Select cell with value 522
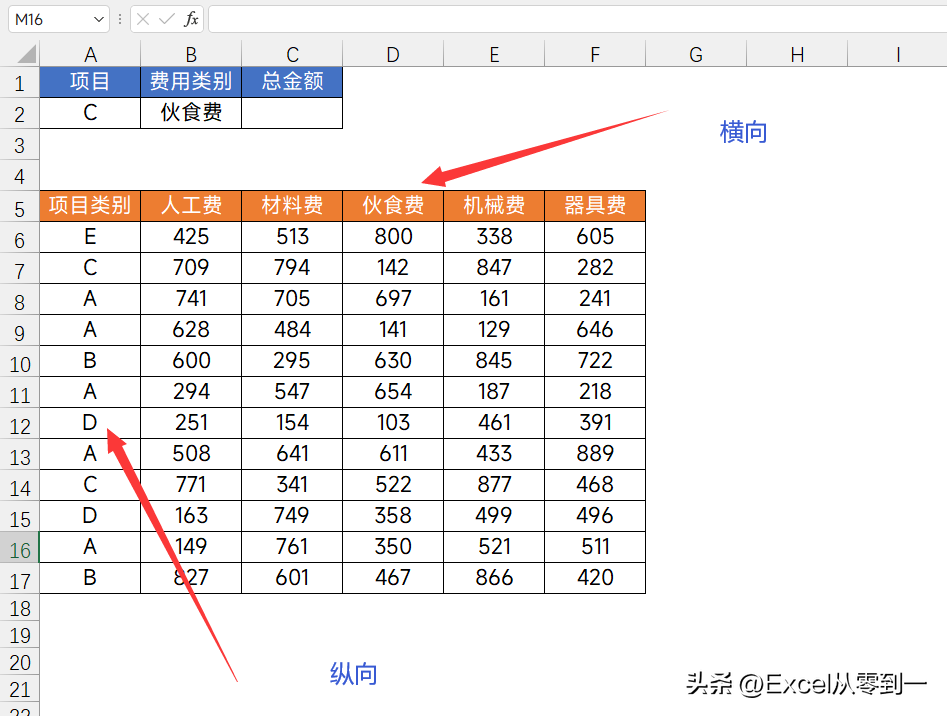Viewport: 947px width, 716px height. (393, 485)
